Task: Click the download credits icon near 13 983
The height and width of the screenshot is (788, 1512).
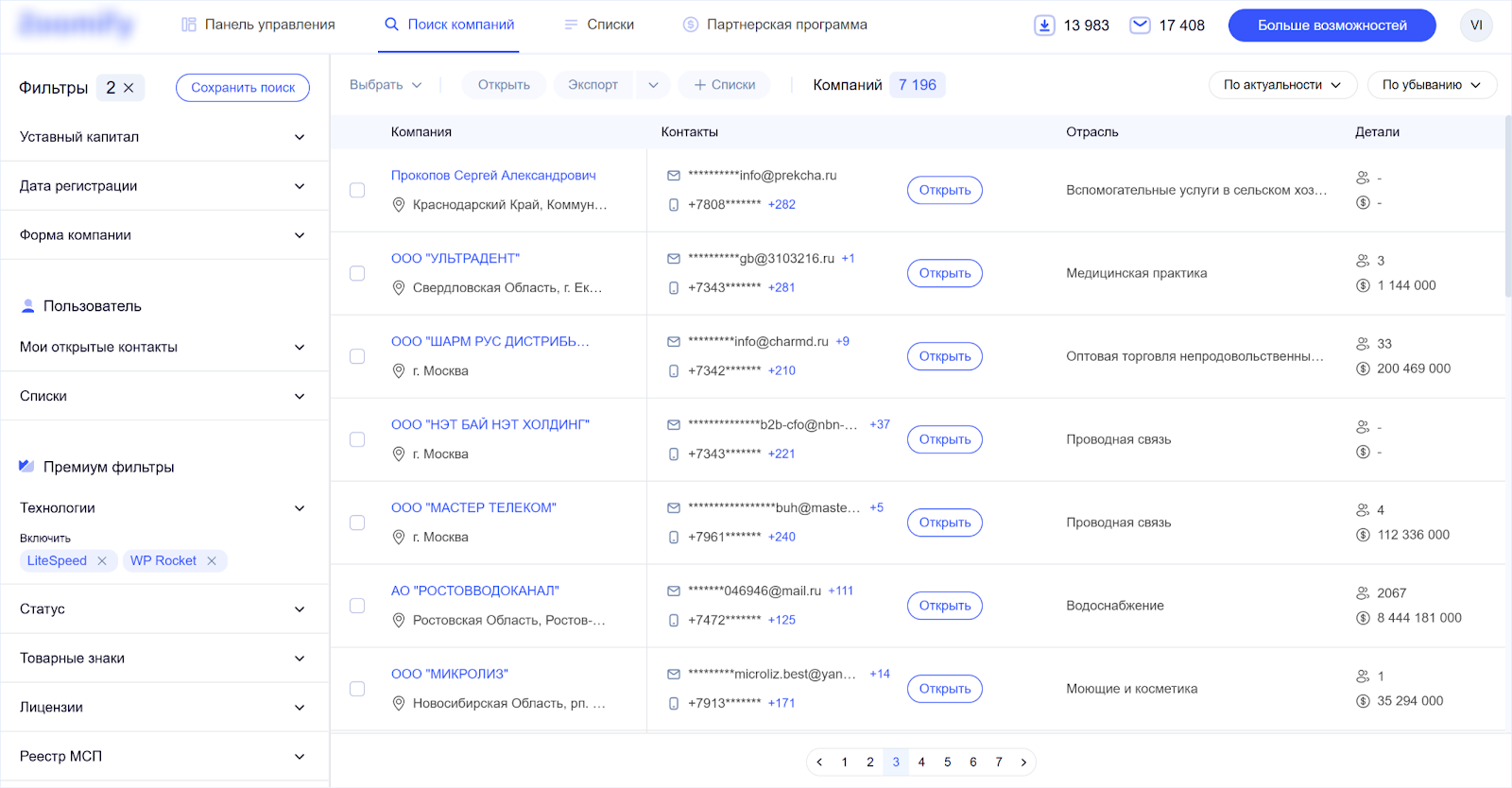Action: 1044,26
